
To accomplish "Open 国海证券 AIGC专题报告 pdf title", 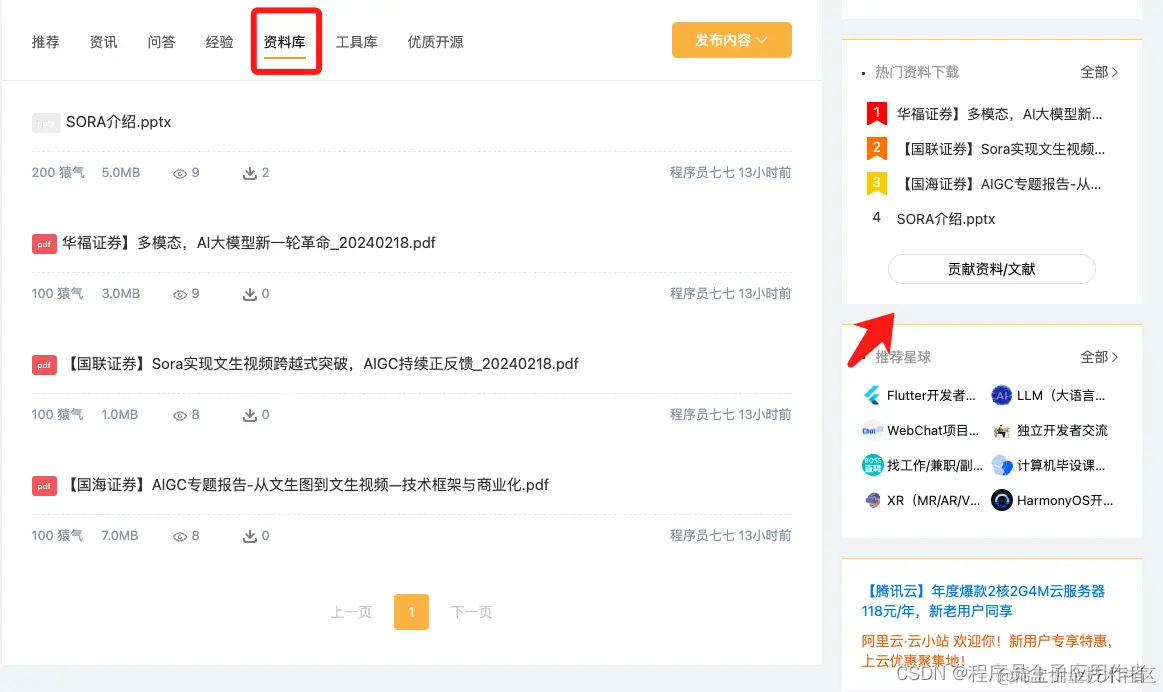I will 306,485.
